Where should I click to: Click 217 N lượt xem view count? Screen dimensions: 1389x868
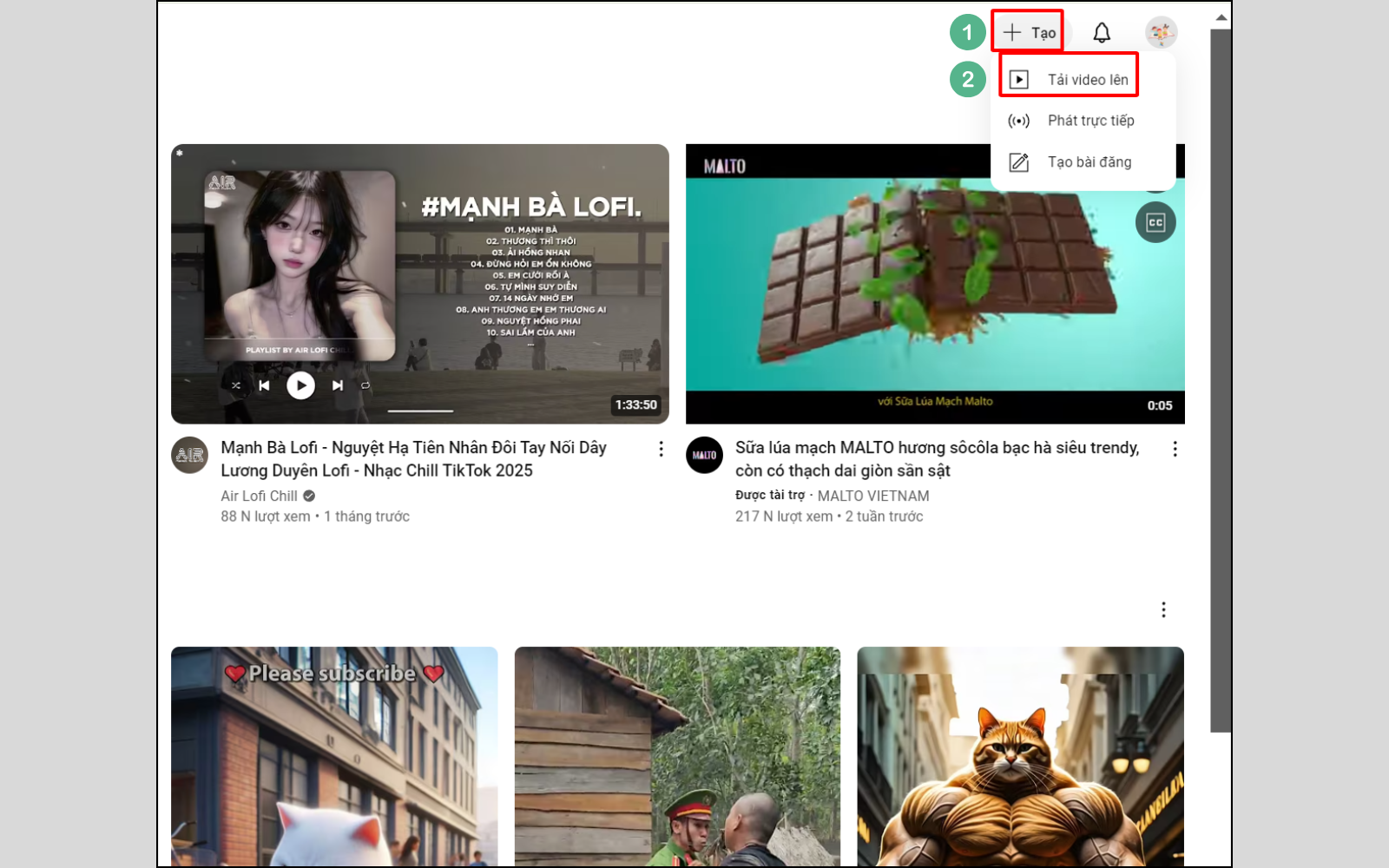pyautogui.click(x=784, y=516)
